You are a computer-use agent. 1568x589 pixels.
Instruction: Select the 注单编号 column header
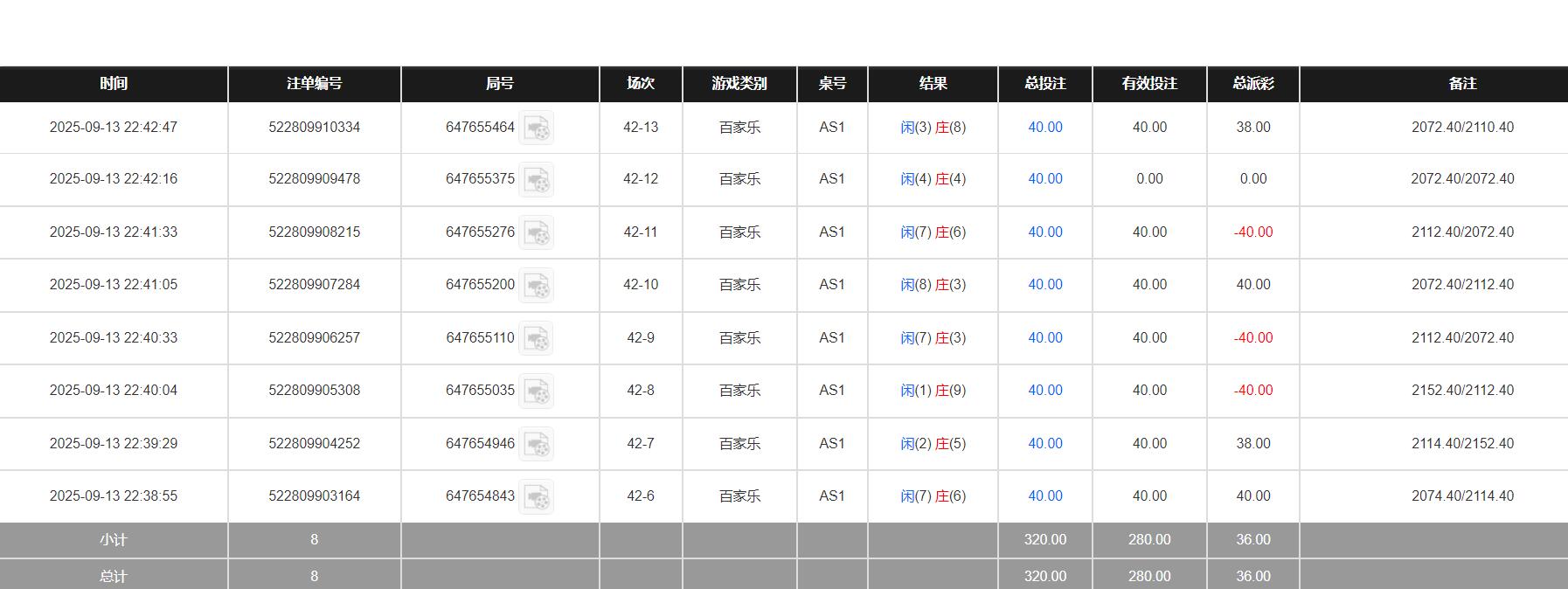click(314, 84)
